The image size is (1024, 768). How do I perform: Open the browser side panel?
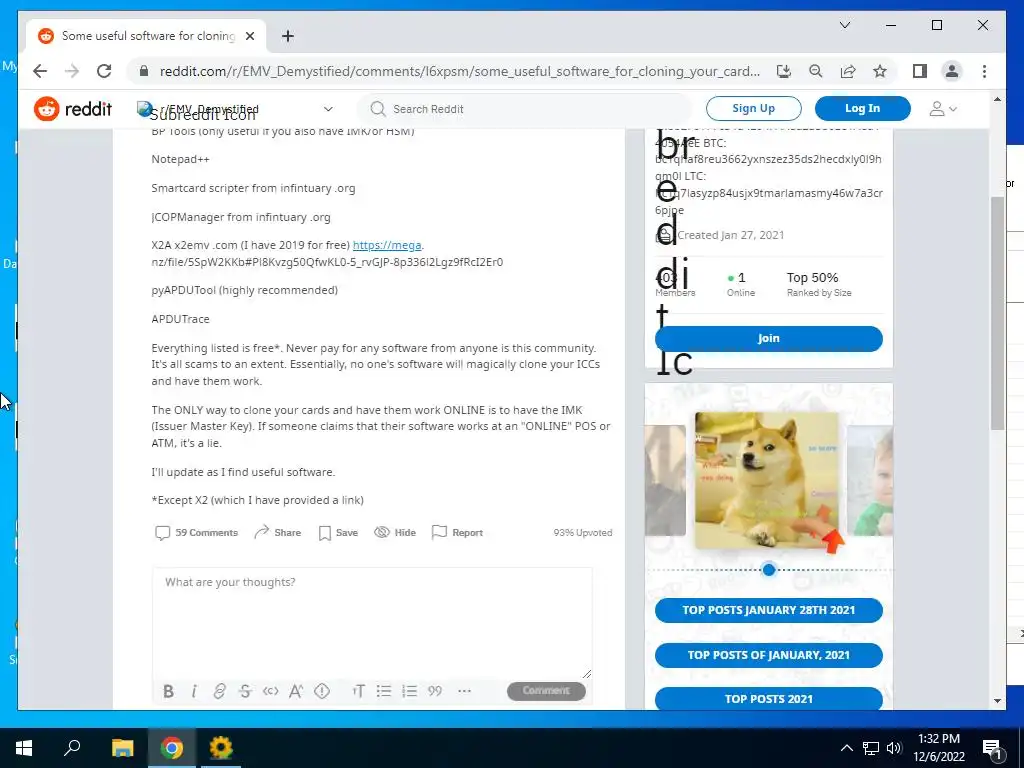pos(920,71)
